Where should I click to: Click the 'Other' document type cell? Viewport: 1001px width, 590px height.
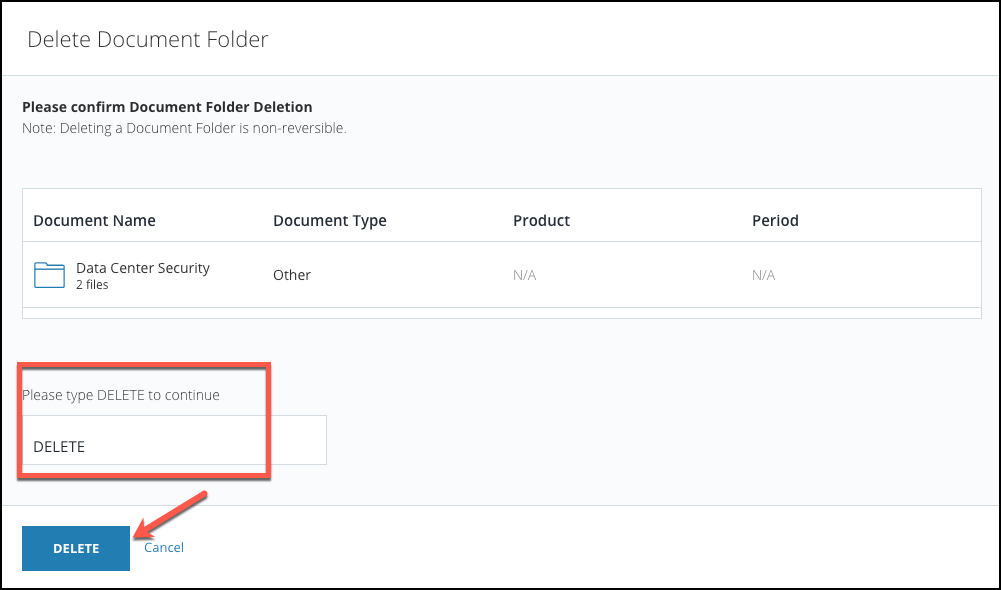click(x=292, y=275)
